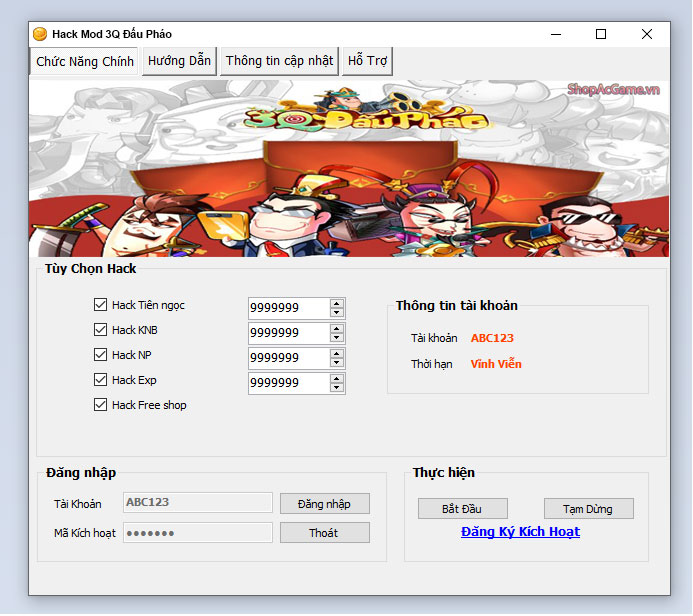Click the Vĩnh Viễn expiry text
The height and width of the screenshot is (616, 693).
(x=496, y=364)
